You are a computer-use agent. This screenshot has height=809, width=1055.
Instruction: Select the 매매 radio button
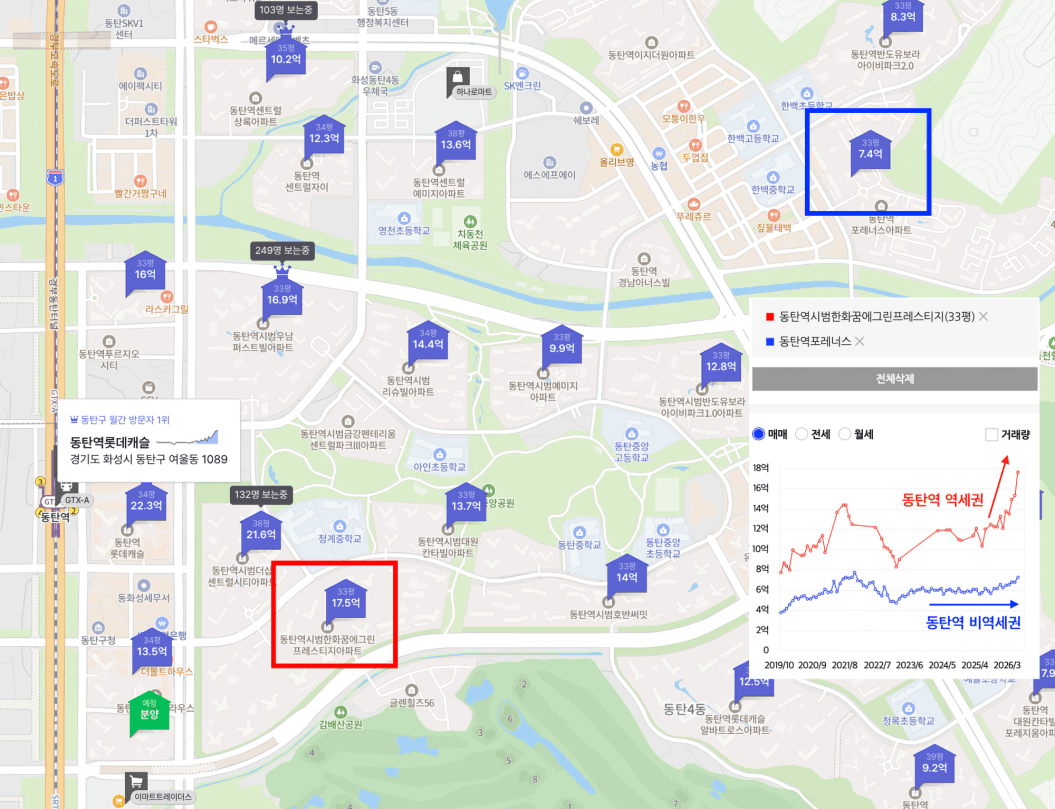[759, 434]
